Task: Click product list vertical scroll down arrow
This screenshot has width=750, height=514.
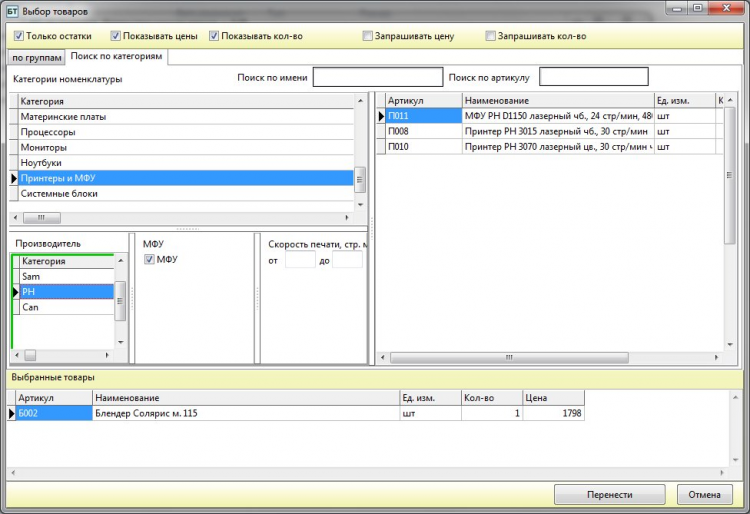Action: pyautogui.click(x=730, y=344)
